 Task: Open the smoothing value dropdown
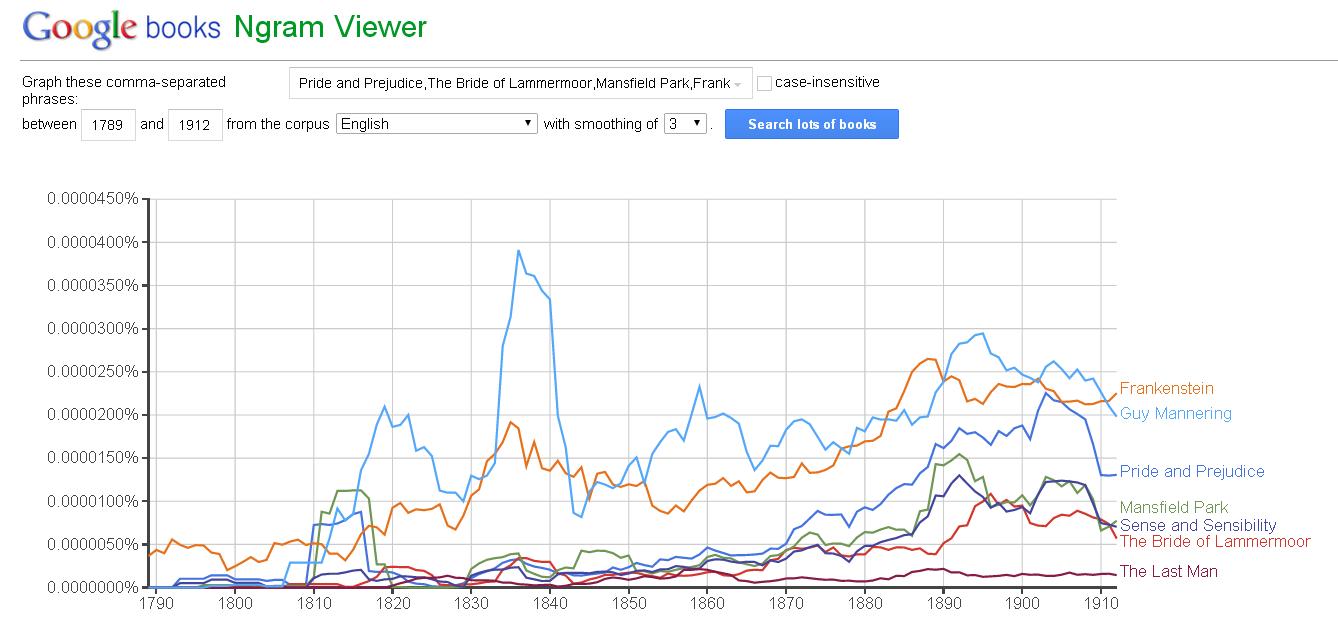tap(686, 124)
